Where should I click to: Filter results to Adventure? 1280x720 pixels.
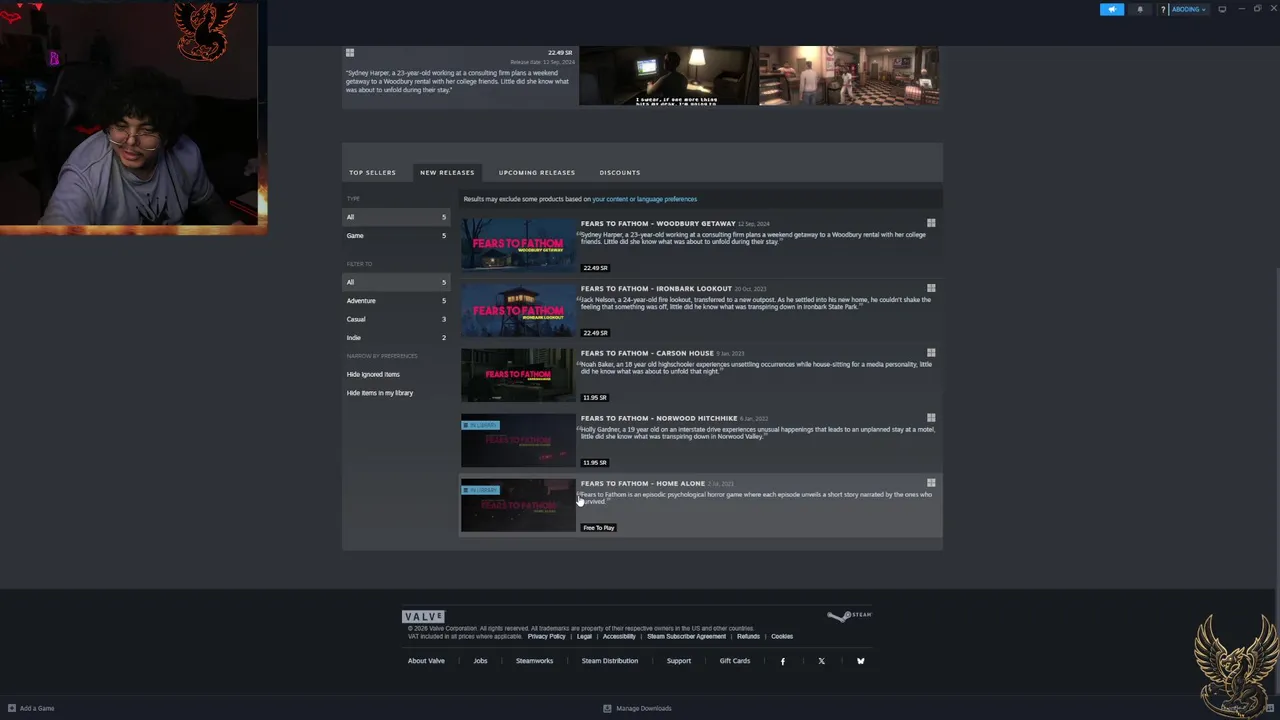(396, 301)
